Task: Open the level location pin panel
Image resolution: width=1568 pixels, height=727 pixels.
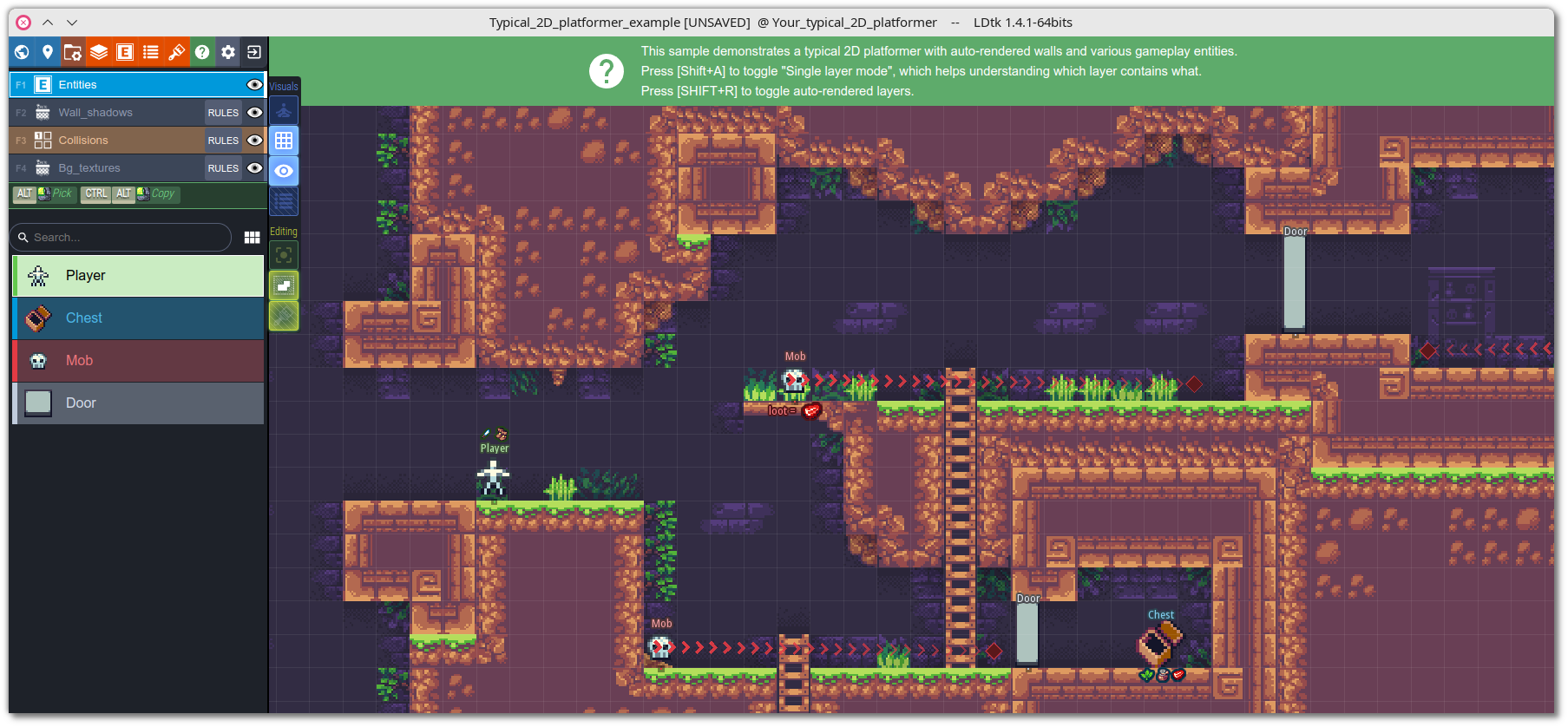Action: (x=48, y=52)
